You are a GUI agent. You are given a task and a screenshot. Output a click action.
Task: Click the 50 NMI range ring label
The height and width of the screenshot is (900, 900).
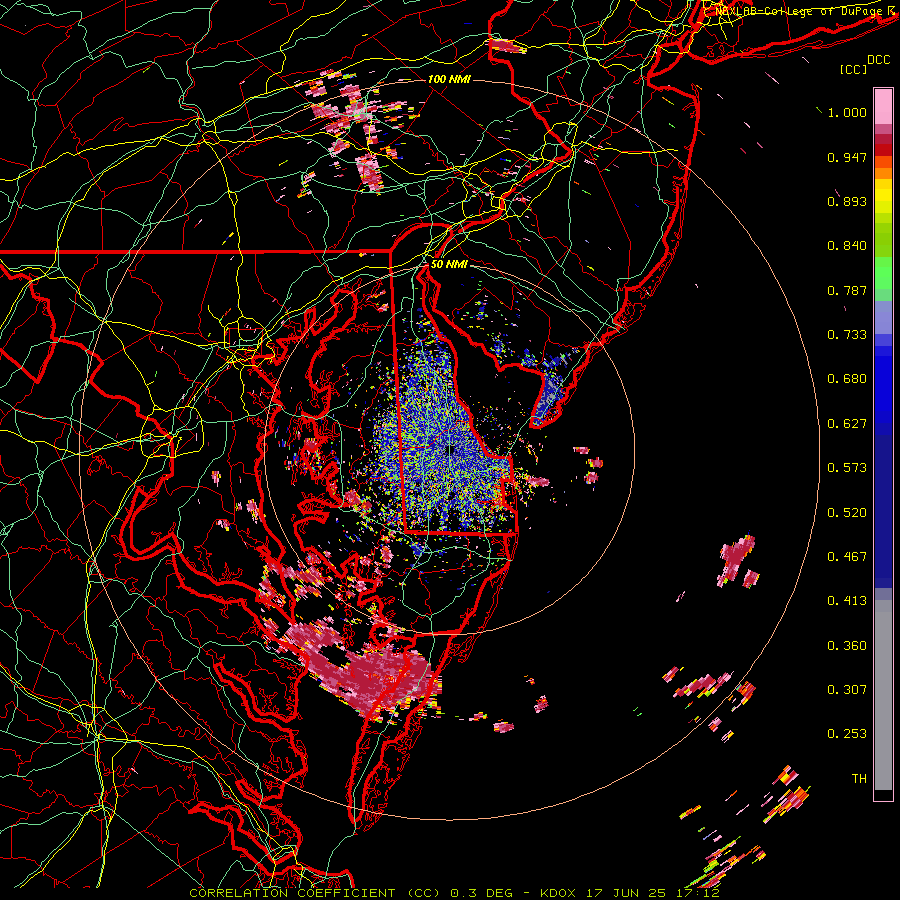(449, 265)
